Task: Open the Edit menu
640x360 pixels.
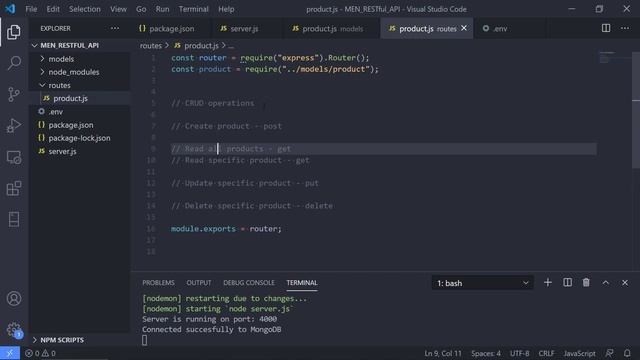Action: (x=53, y=9)
